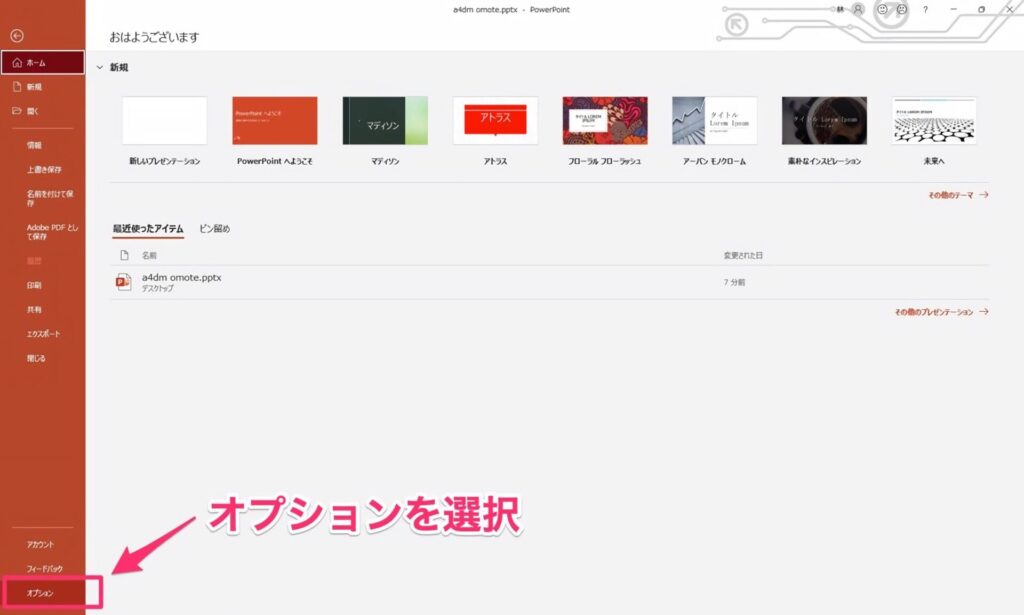Send a frown feedback icon
Screen dimensions: 1024x615
(902, 9)
